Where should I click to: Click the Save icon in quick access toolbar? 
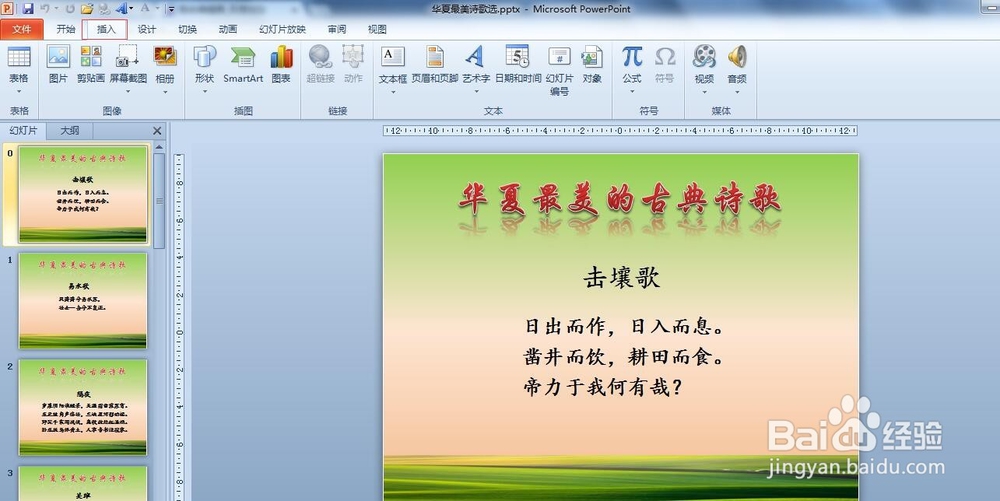(x=27, y=9)
